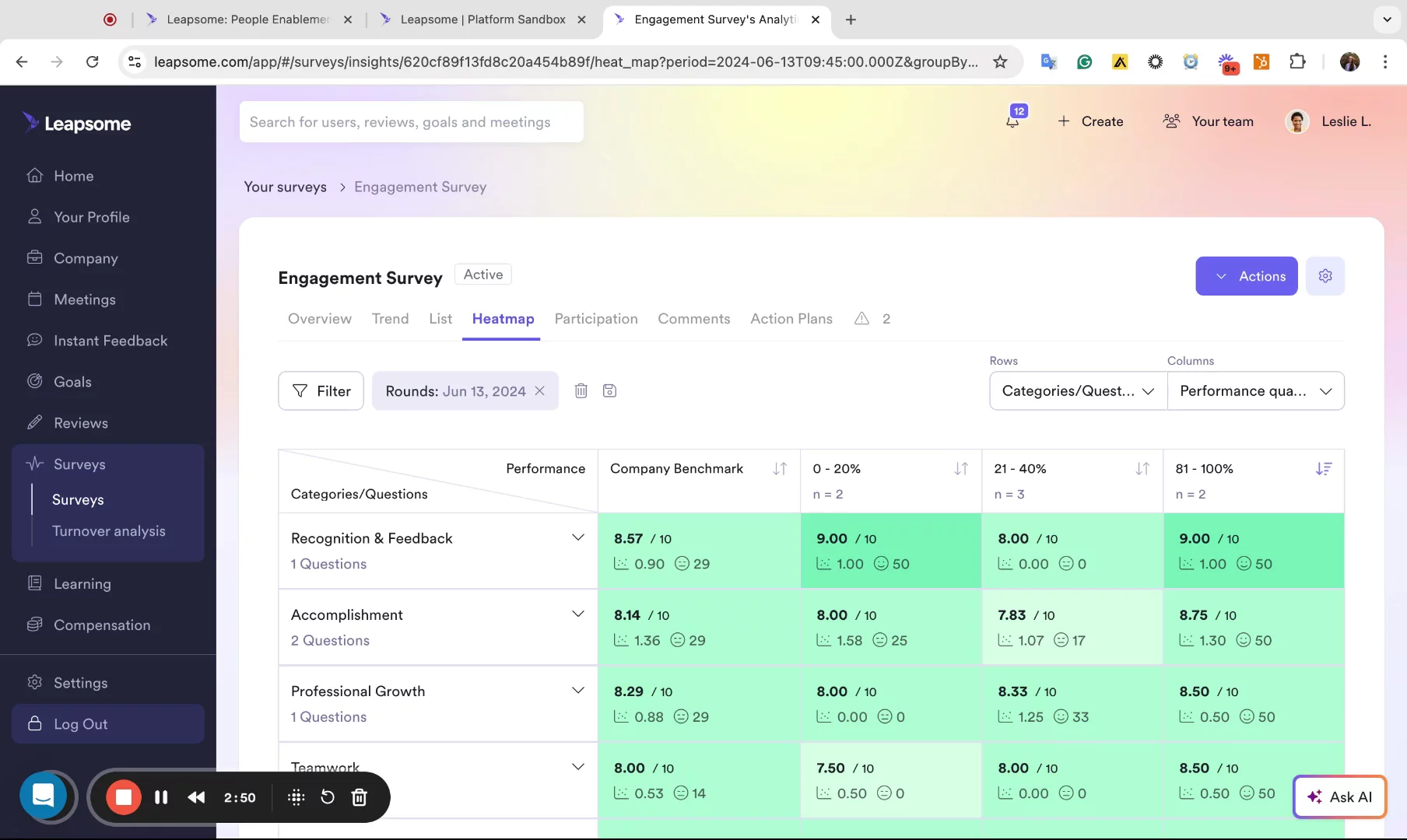Click the warning triangle icon tab
The image size is (1407, 840).
coord(861,319)
